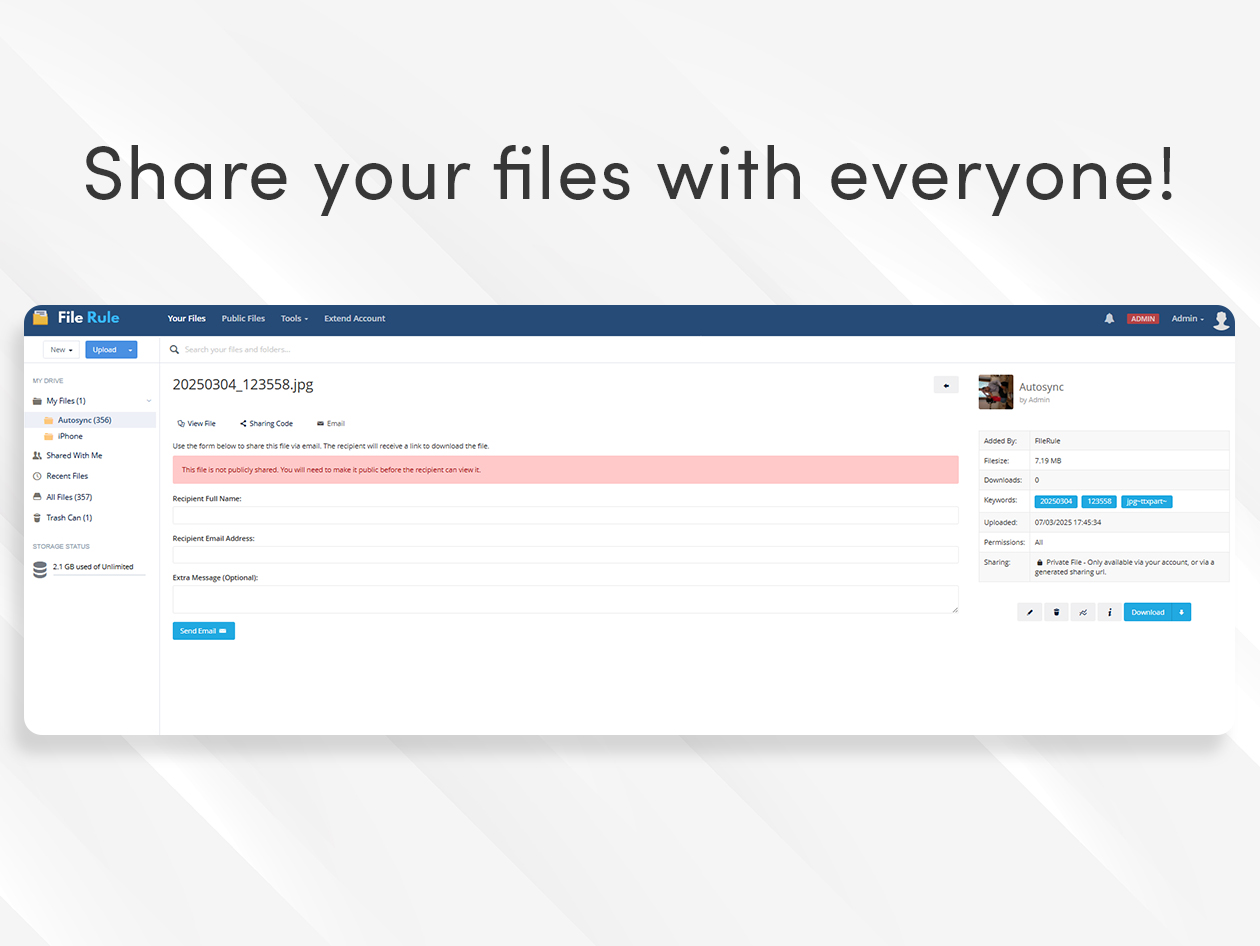Select the iPhone folder in sidebar
The width and height of the screenshot is (1260, 946).
[x=70, y=437]
